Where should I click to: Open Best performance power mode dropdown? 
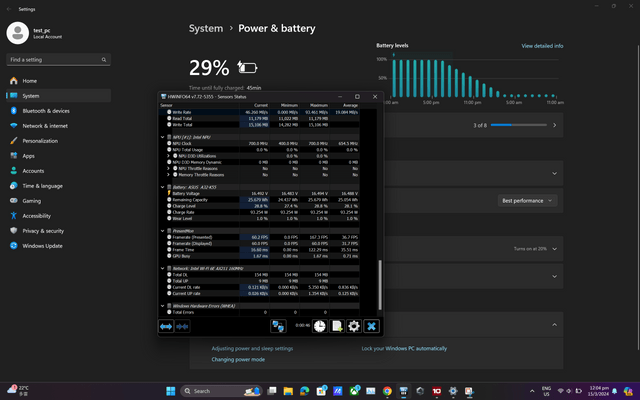(527, 200)
